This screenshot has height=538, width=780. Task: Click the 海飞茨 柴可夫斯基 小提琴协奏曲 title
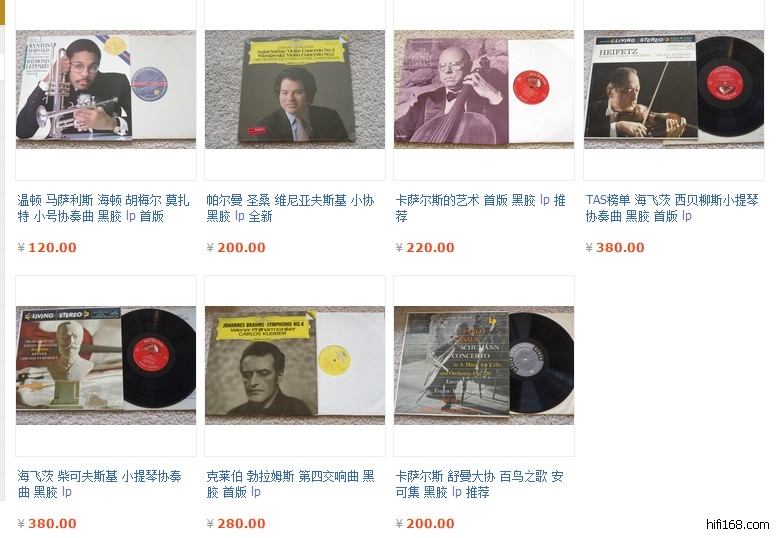click(x=99, y=484)
